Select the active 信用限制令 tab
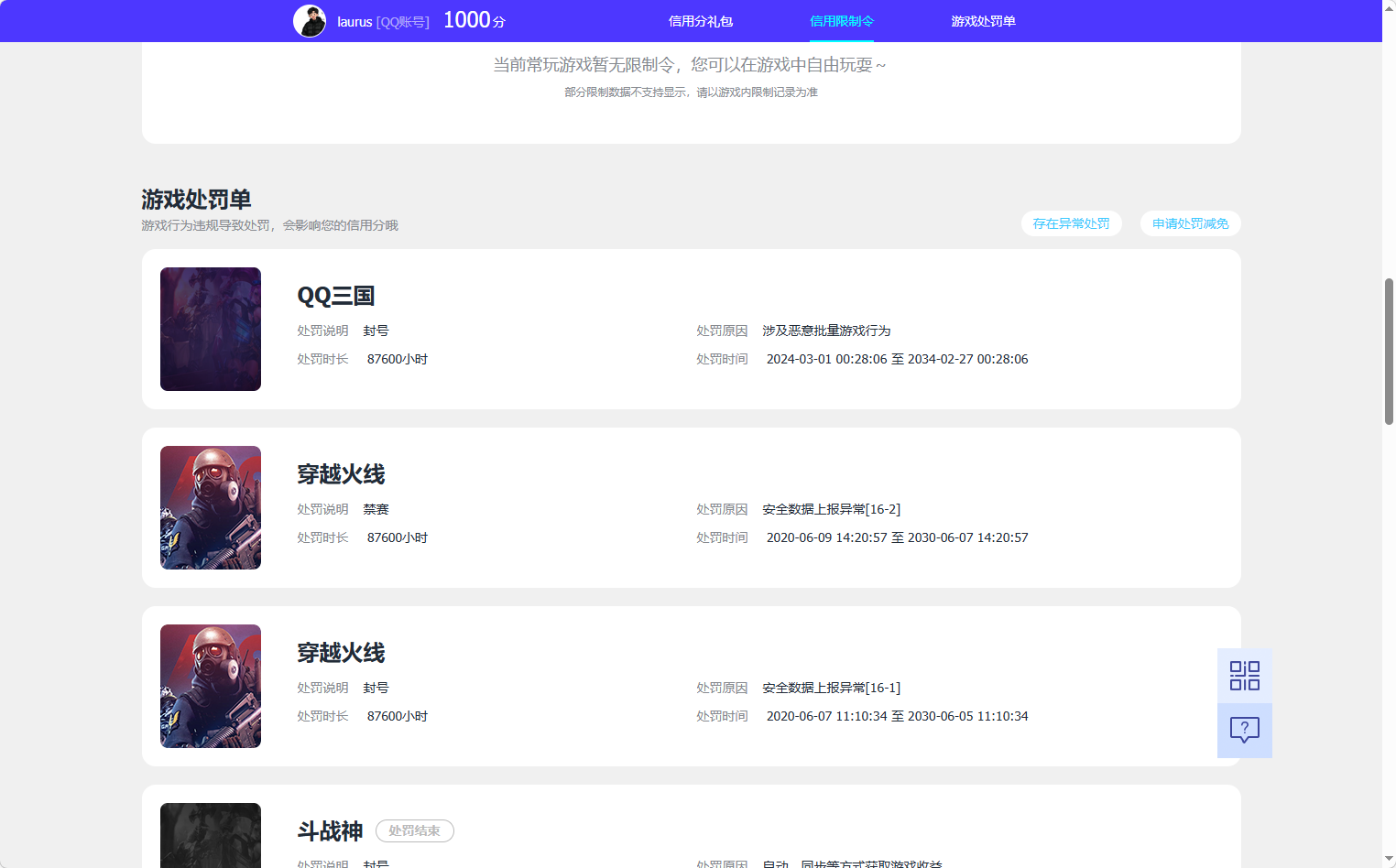The width and height of the screenshot is (1396, 868). pos(841,20)
